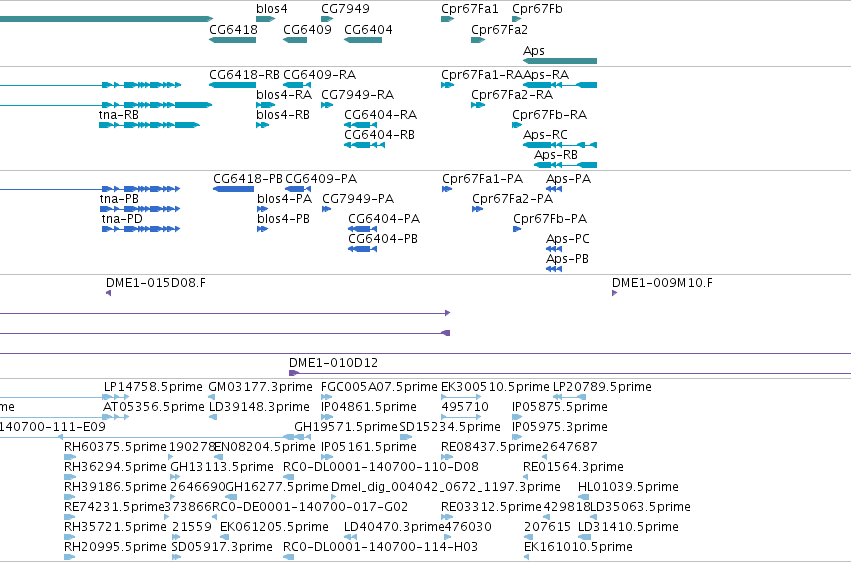Click EST EK300510.5prime
The image size is (851, 562).
(496, 387)
